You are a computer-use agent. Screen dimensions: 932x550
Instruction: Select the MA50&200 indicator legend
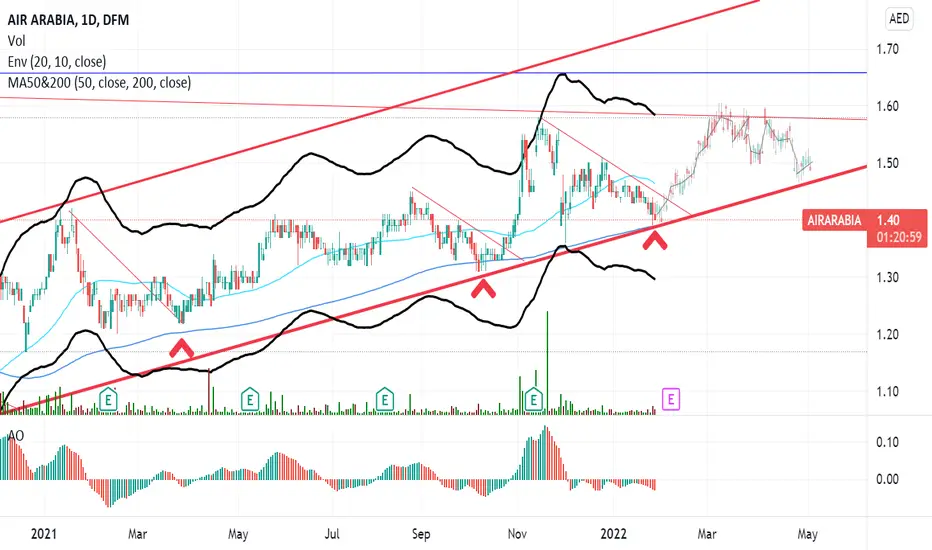coord(99,82)
